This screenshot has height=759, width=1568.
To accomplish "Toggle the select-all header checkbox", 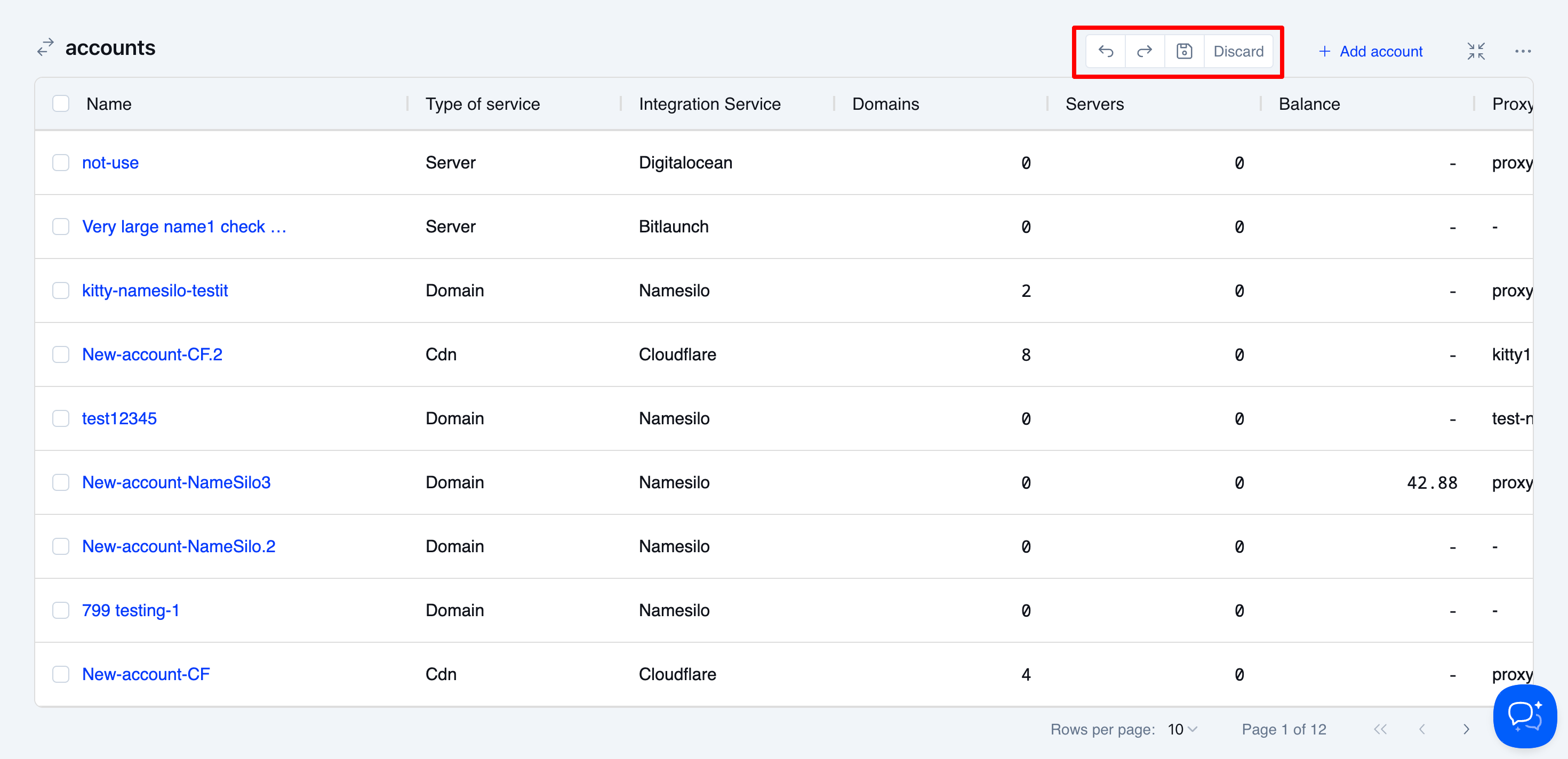I will click(61, 103).
